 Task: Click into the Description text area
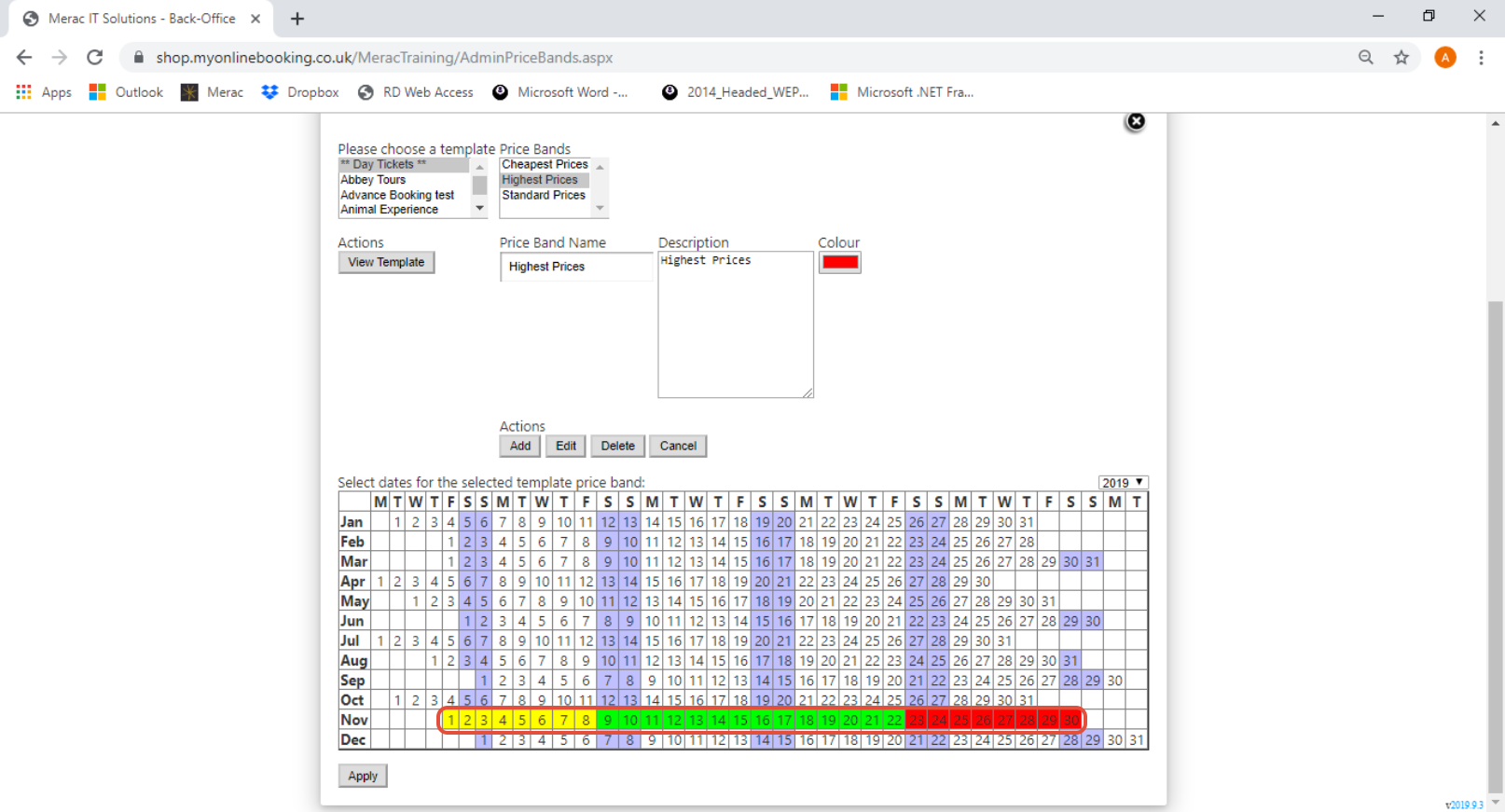736,324
